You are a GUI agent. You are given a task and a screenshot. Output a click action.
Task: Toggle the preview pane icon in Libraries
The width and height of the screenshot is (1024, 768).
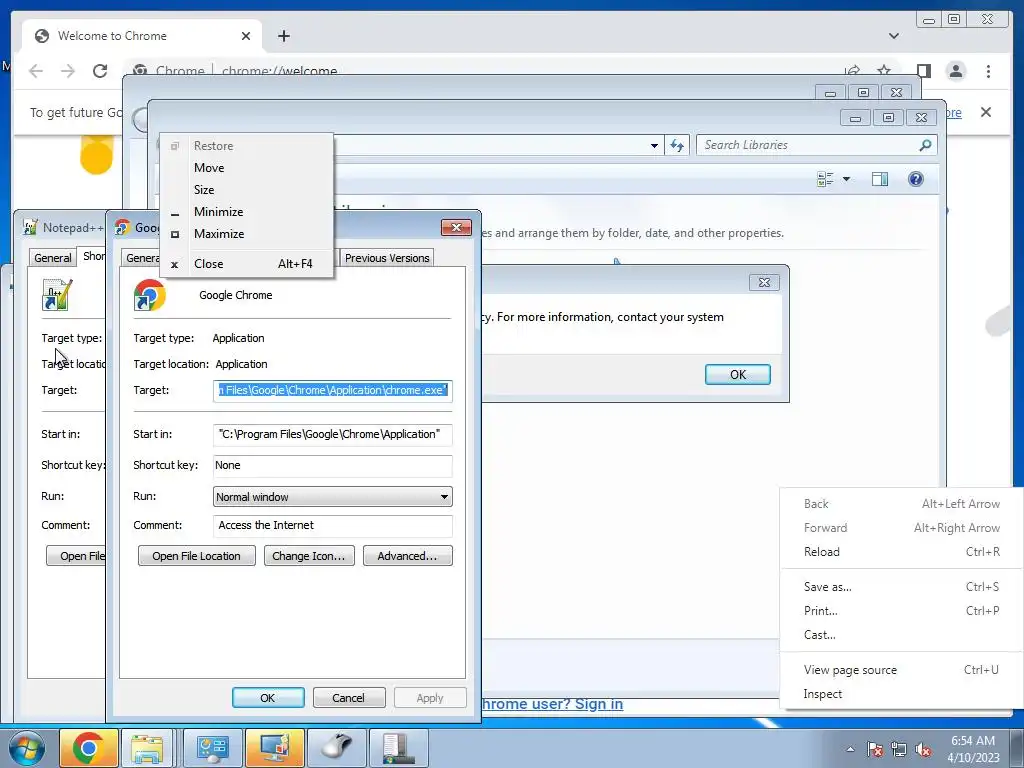[x=880, y=179]
